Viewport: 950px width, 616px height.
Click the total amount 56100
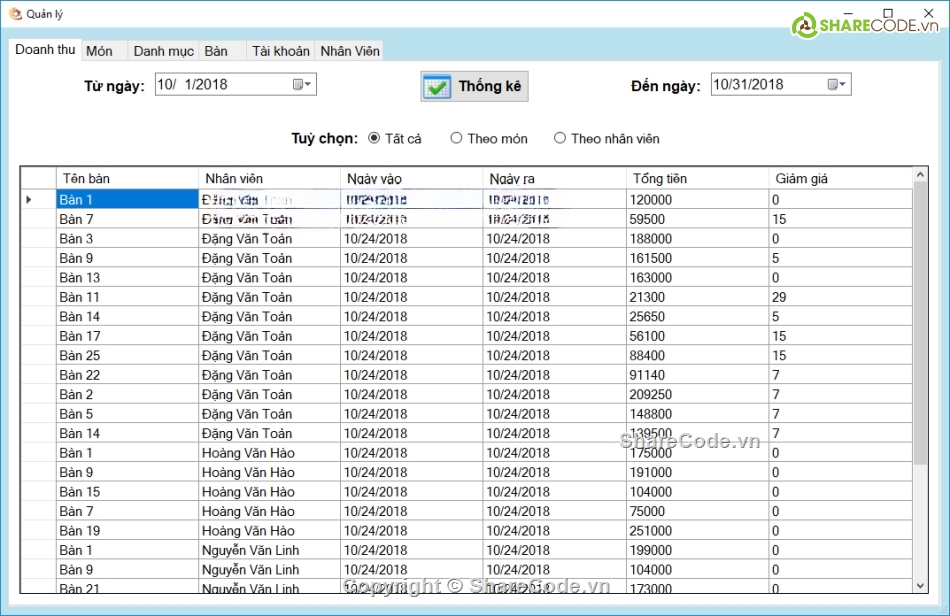(697, 336)
